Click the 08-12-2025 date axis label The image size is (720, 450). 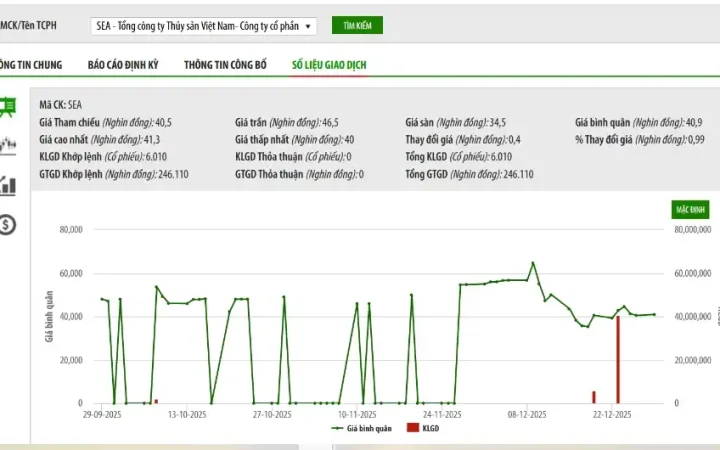tap(527, 415)
